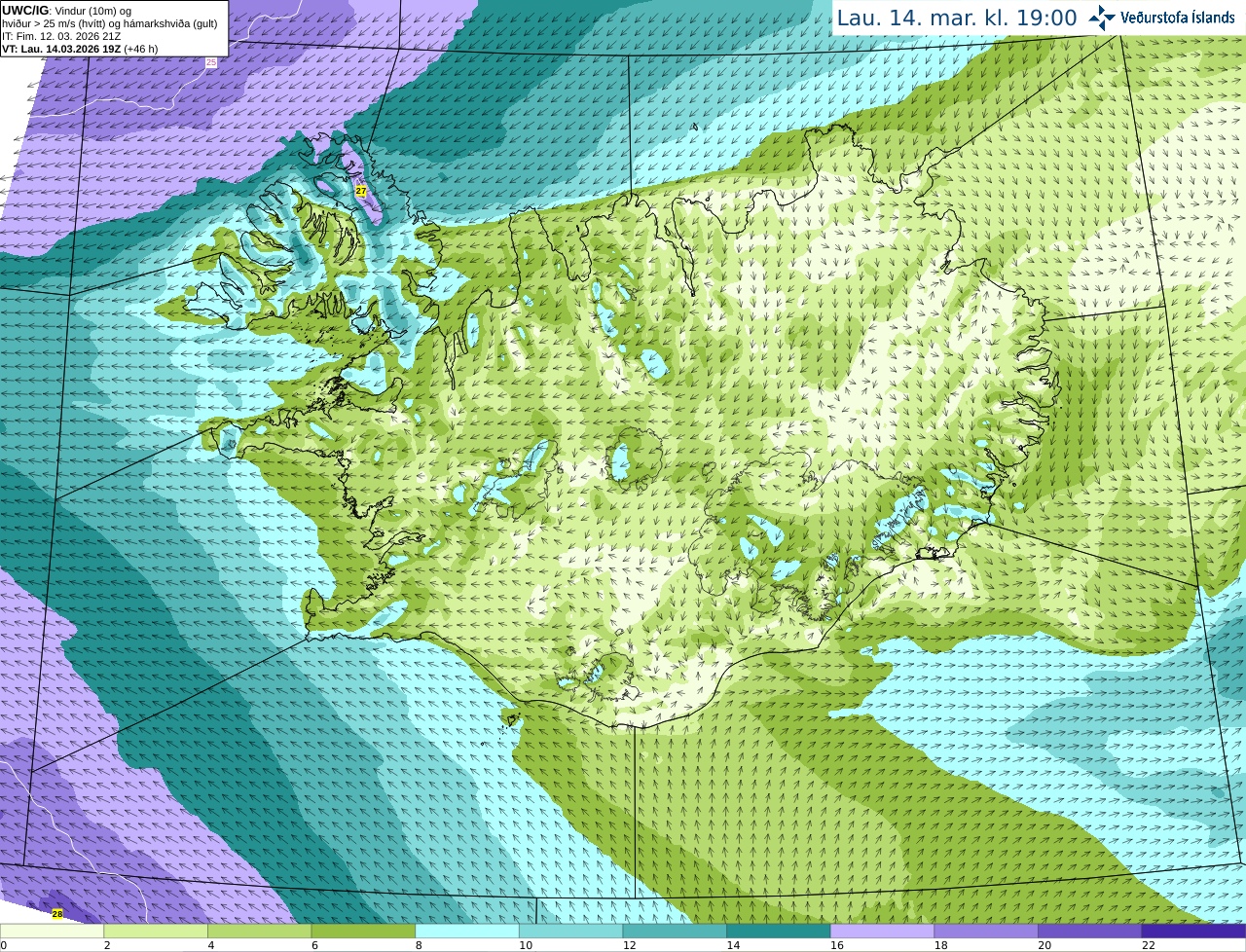Click the scale label 8

click(x=419, y=945)
